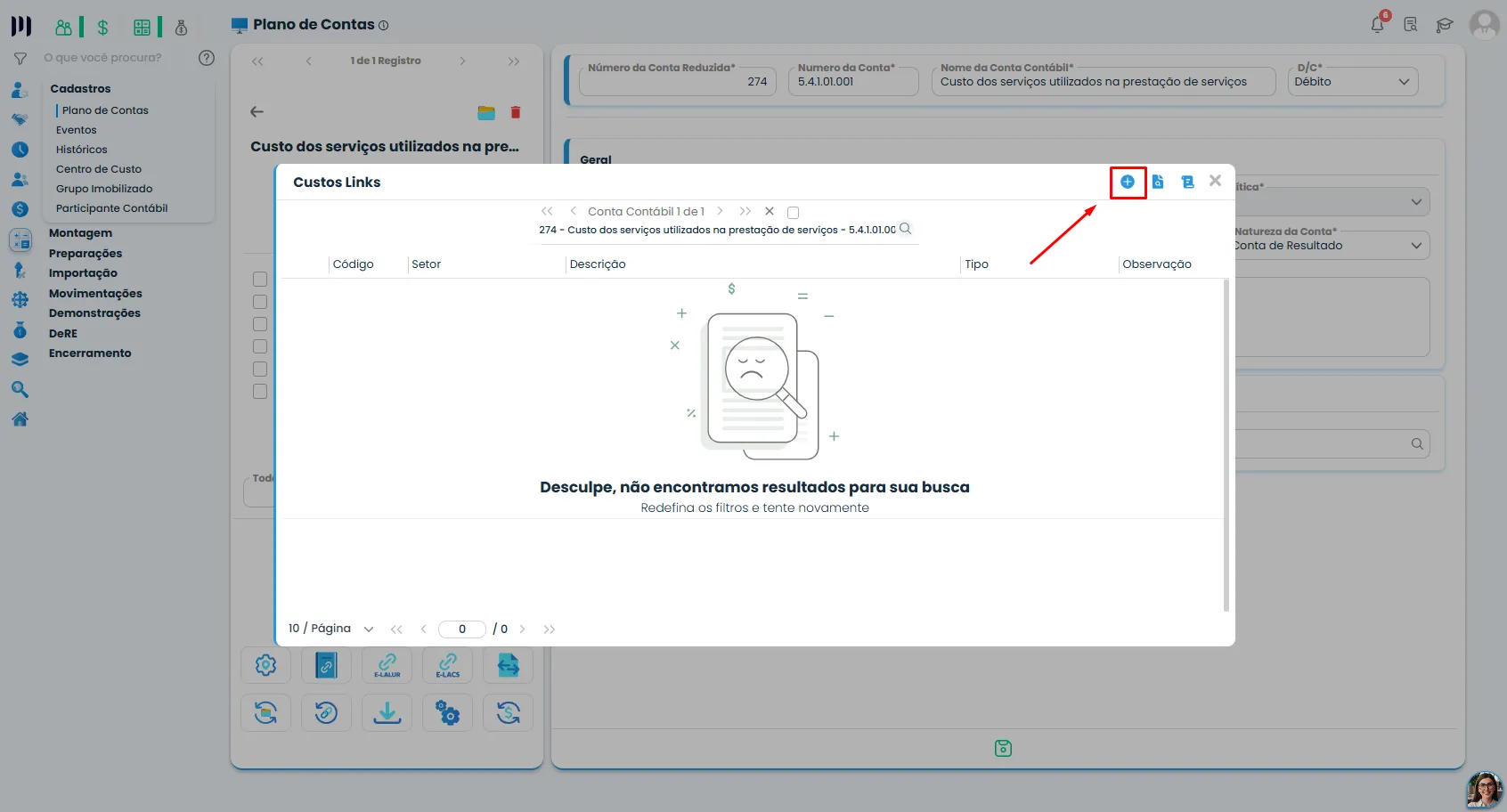Expand the Natureza da Conta dropdown
Viewport: 1507px width, 812px height.
point(1332,245)
